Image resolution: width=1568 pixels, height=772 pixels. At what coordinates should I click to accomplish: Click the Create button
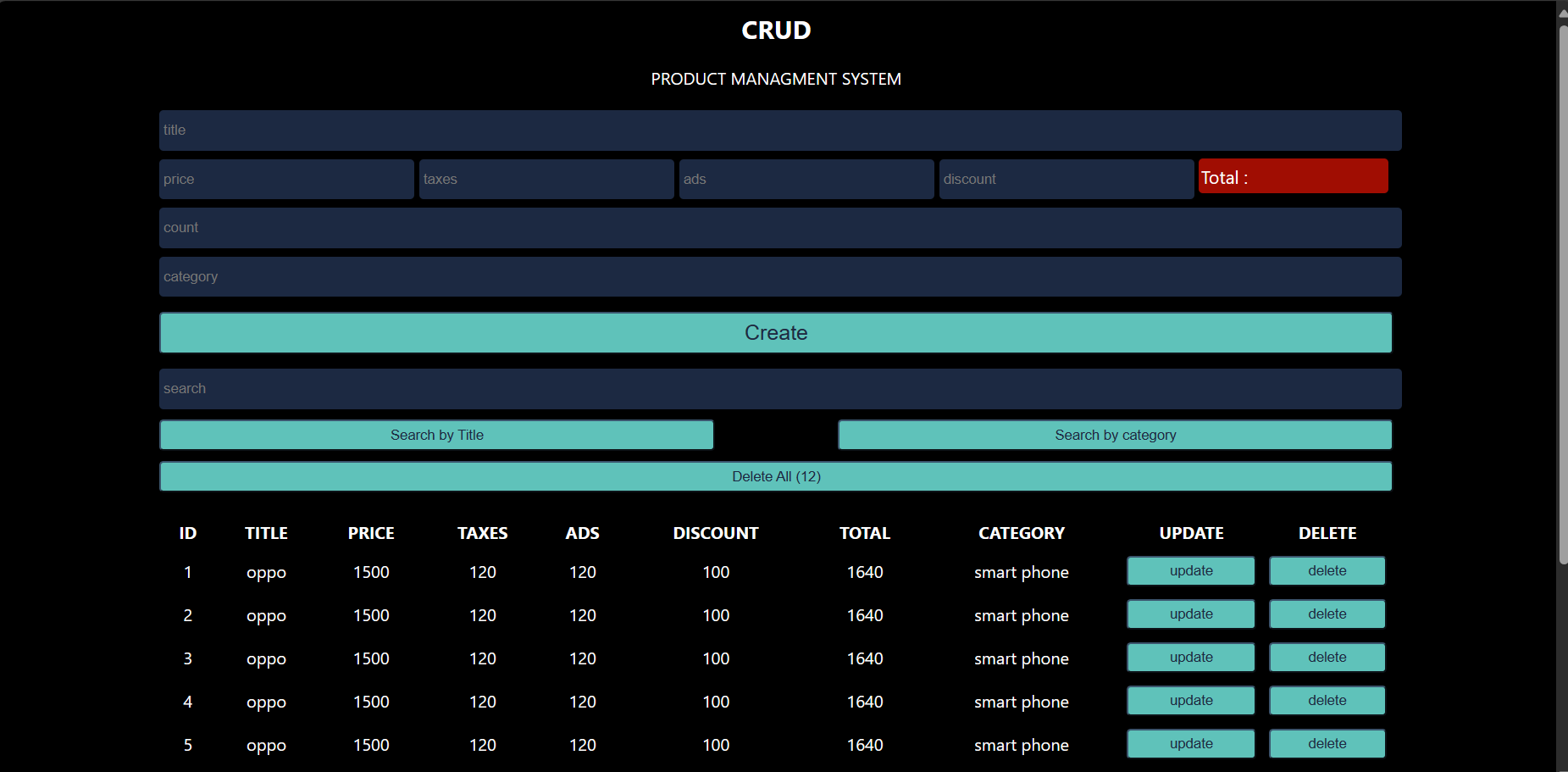(x=776, y=333)
